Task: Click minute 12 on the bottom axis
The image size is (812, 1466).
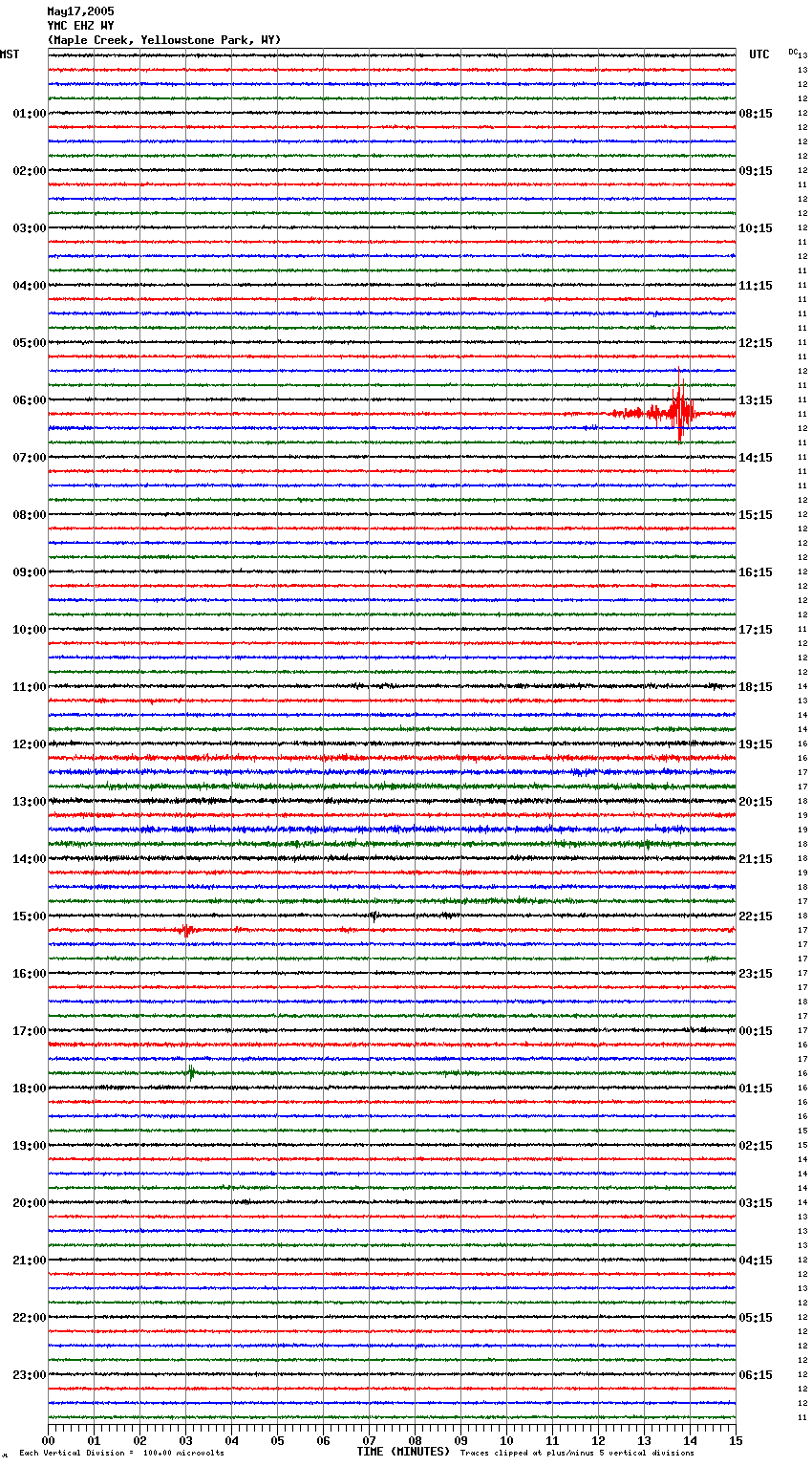Action: pos(598,1440)
